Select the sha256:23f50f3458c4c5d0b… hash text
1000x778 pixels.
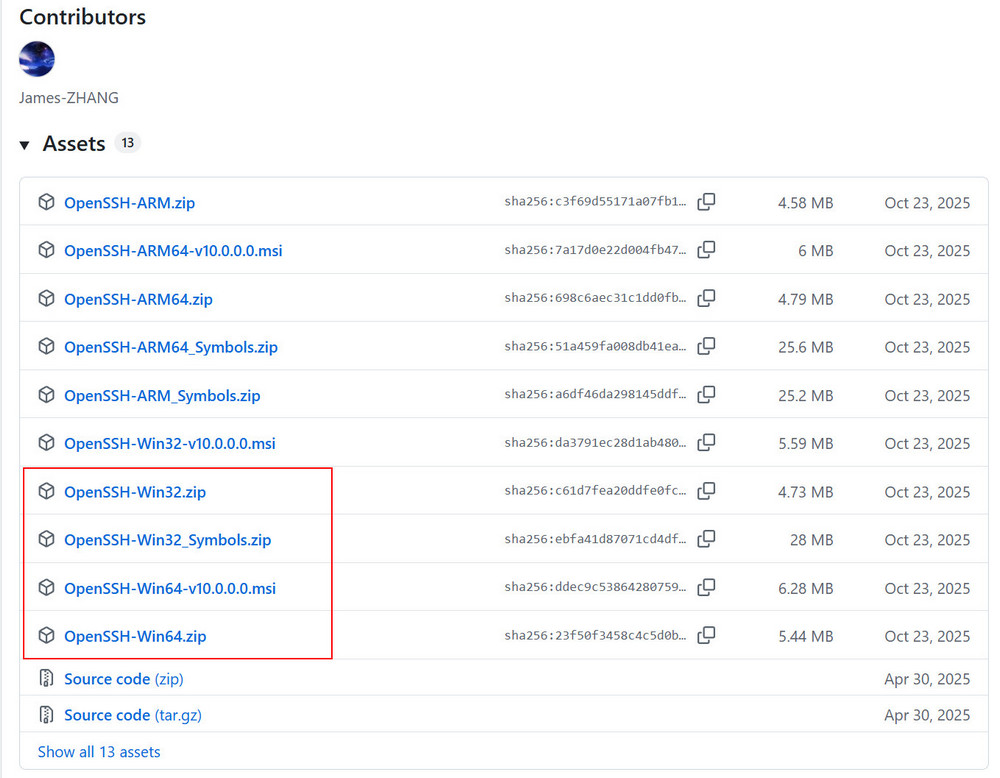click(x=595, y=635)
